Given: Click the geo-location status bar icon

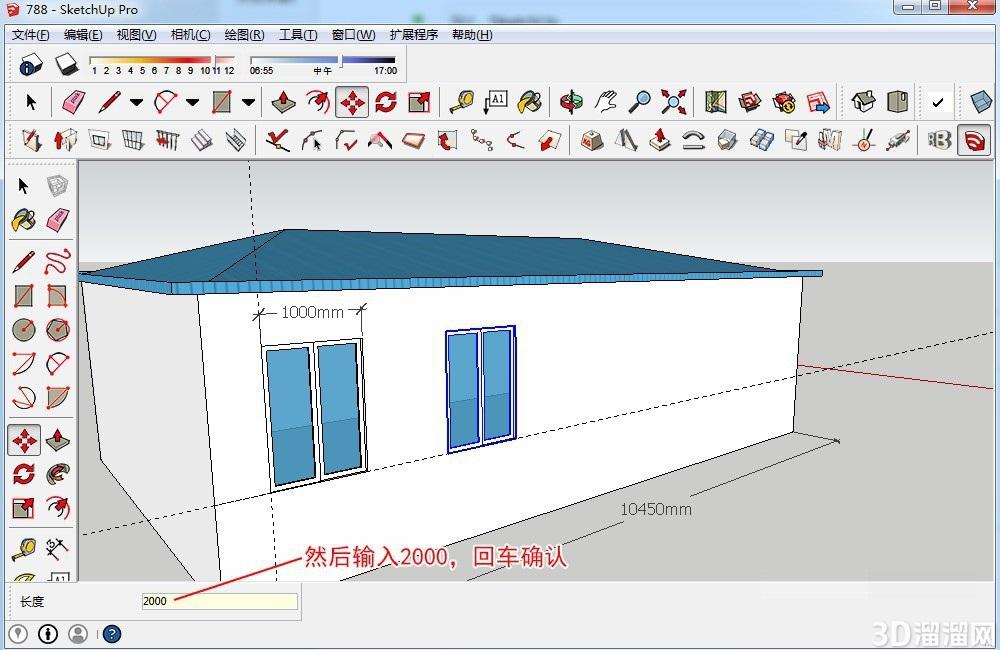Looking at the screenshot, I should pos(18,633).
